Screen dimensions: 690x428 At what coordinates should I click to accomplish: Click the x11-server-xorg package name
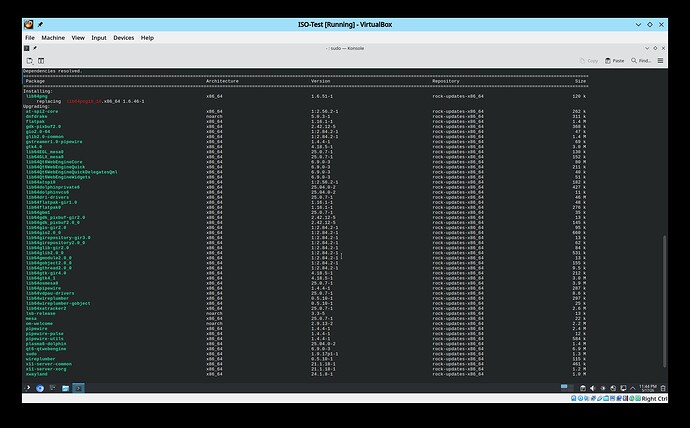point(46,369)
